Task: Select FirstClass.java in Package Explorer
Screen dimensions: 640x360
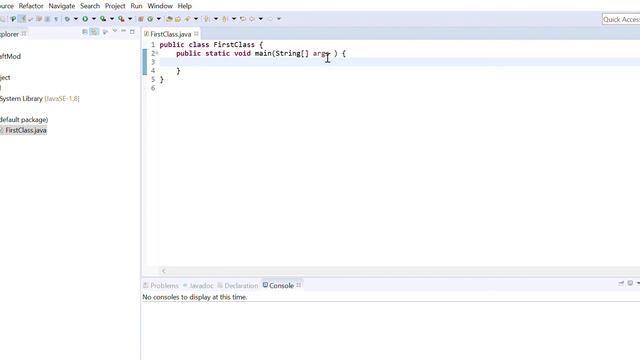Action: [26, 130]
